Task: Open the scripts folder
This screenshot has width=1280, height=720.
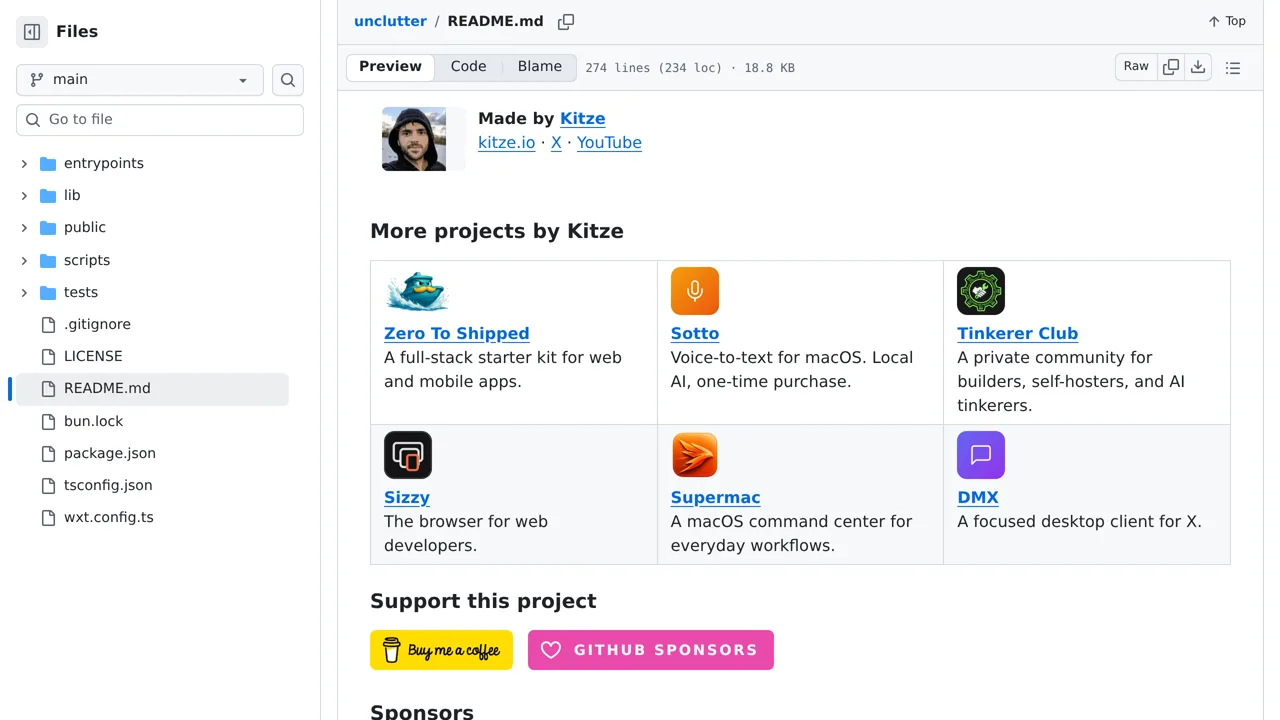Action: coord(87,260)
